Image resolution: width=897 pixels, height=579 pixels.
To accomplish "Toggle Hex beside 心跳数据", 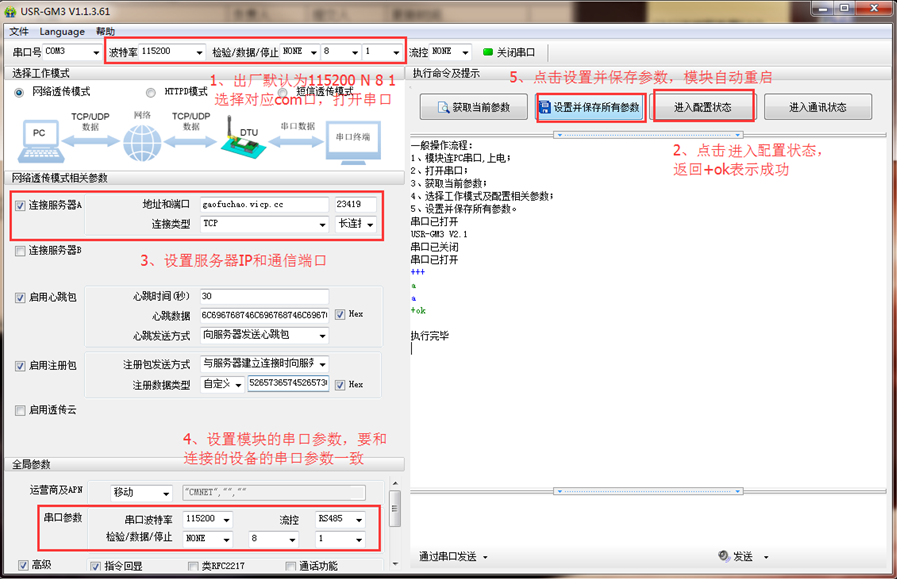I will (x=340, y=313).
